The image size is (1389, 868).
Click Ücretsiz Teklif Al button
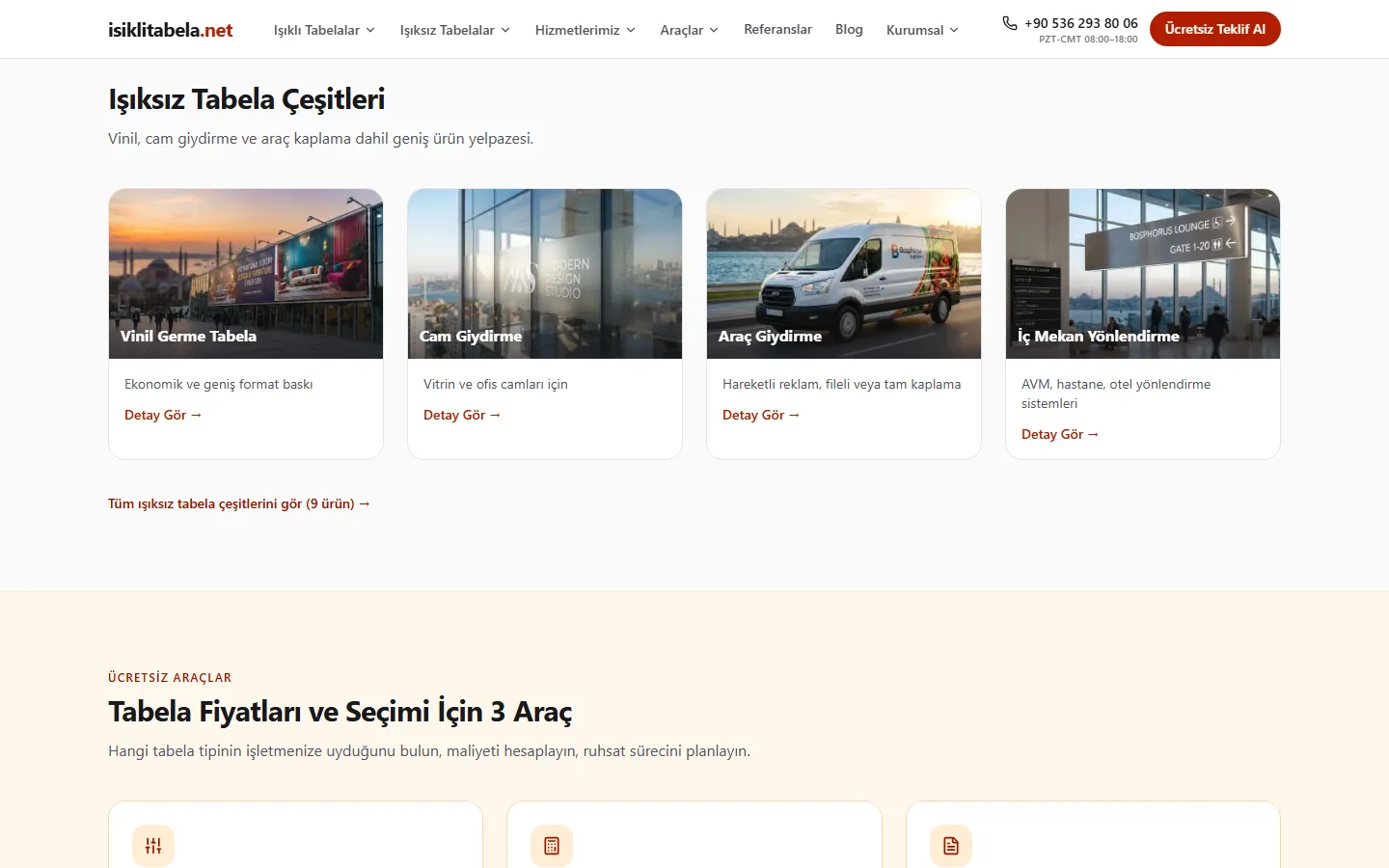(x=1214, y=29)
